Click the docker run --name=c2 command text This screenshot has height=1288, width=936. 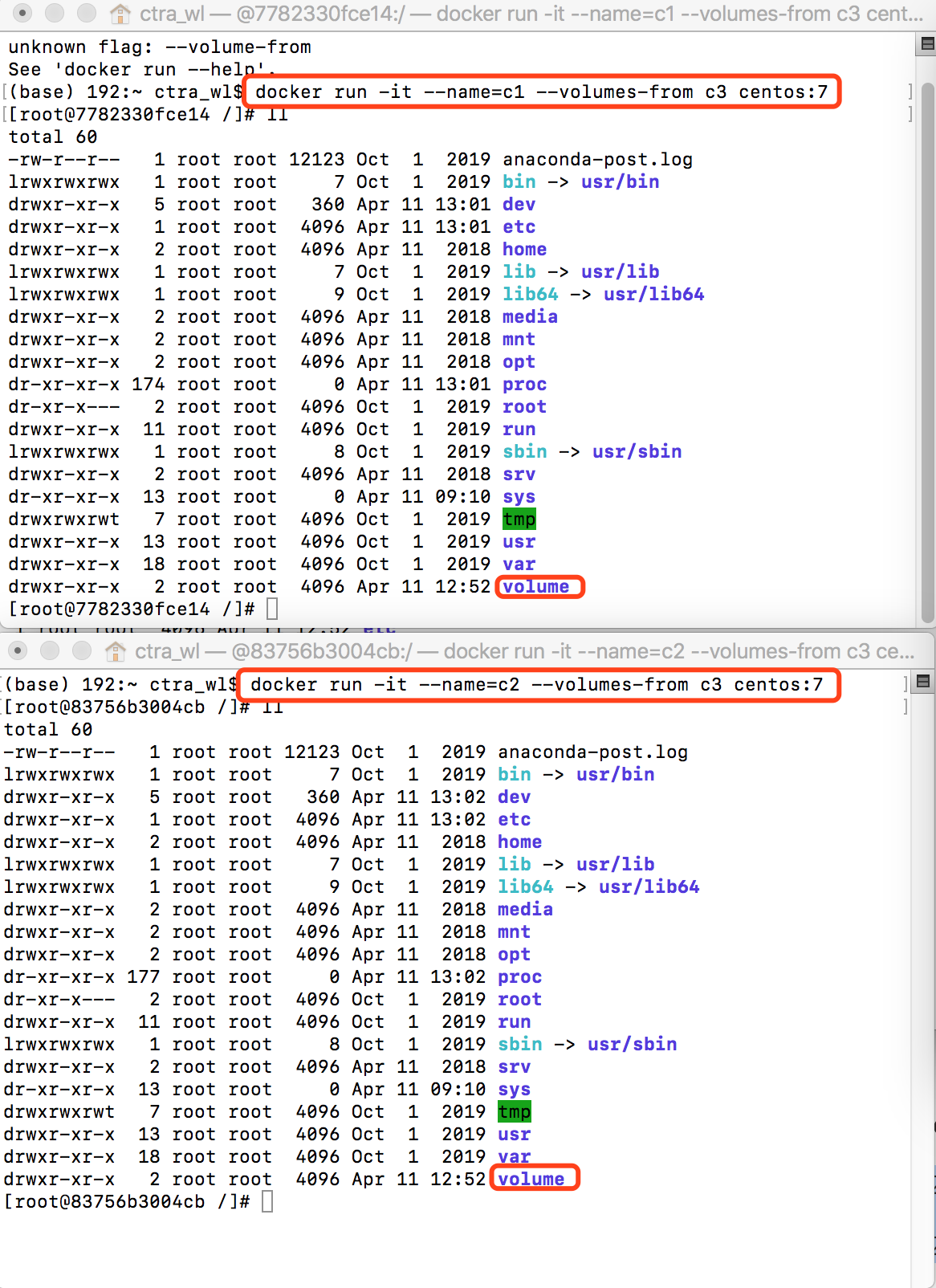(536, 685)
